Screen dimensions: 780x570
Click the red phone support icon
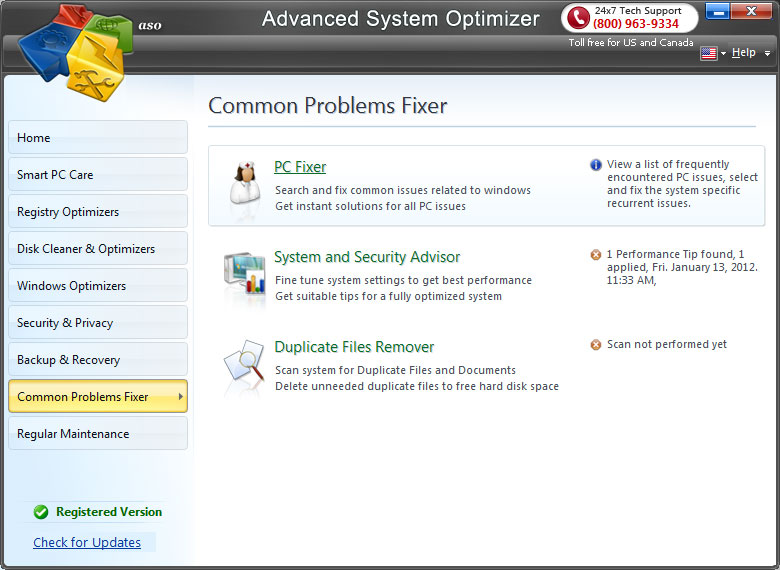tap(578, 17)
